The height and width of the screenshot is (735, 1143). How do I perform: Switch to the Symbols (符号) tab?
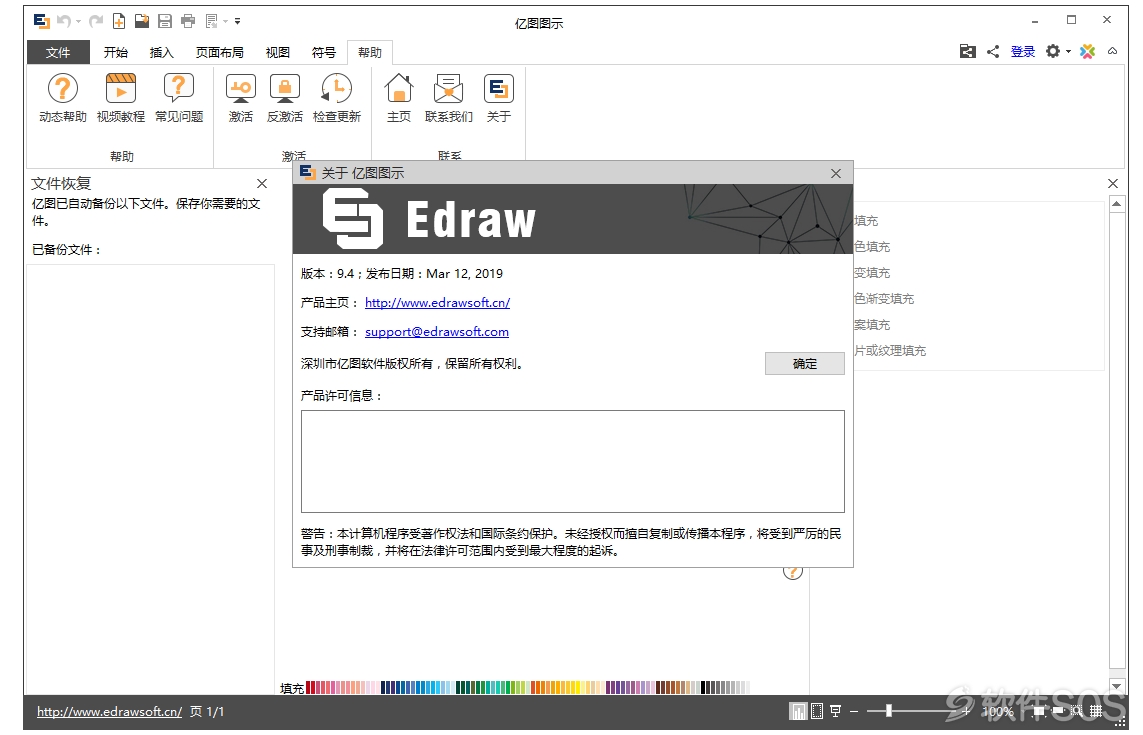point(324,52)
